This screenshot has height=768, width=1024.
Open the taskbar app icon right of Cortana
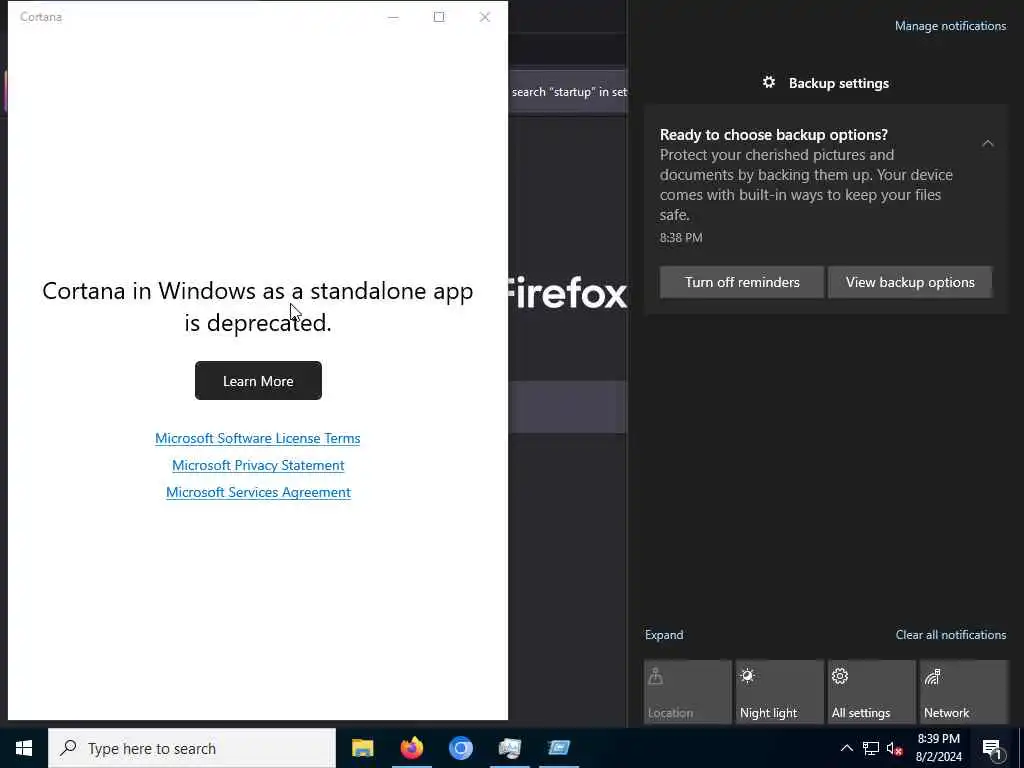[x=509, y=748]
